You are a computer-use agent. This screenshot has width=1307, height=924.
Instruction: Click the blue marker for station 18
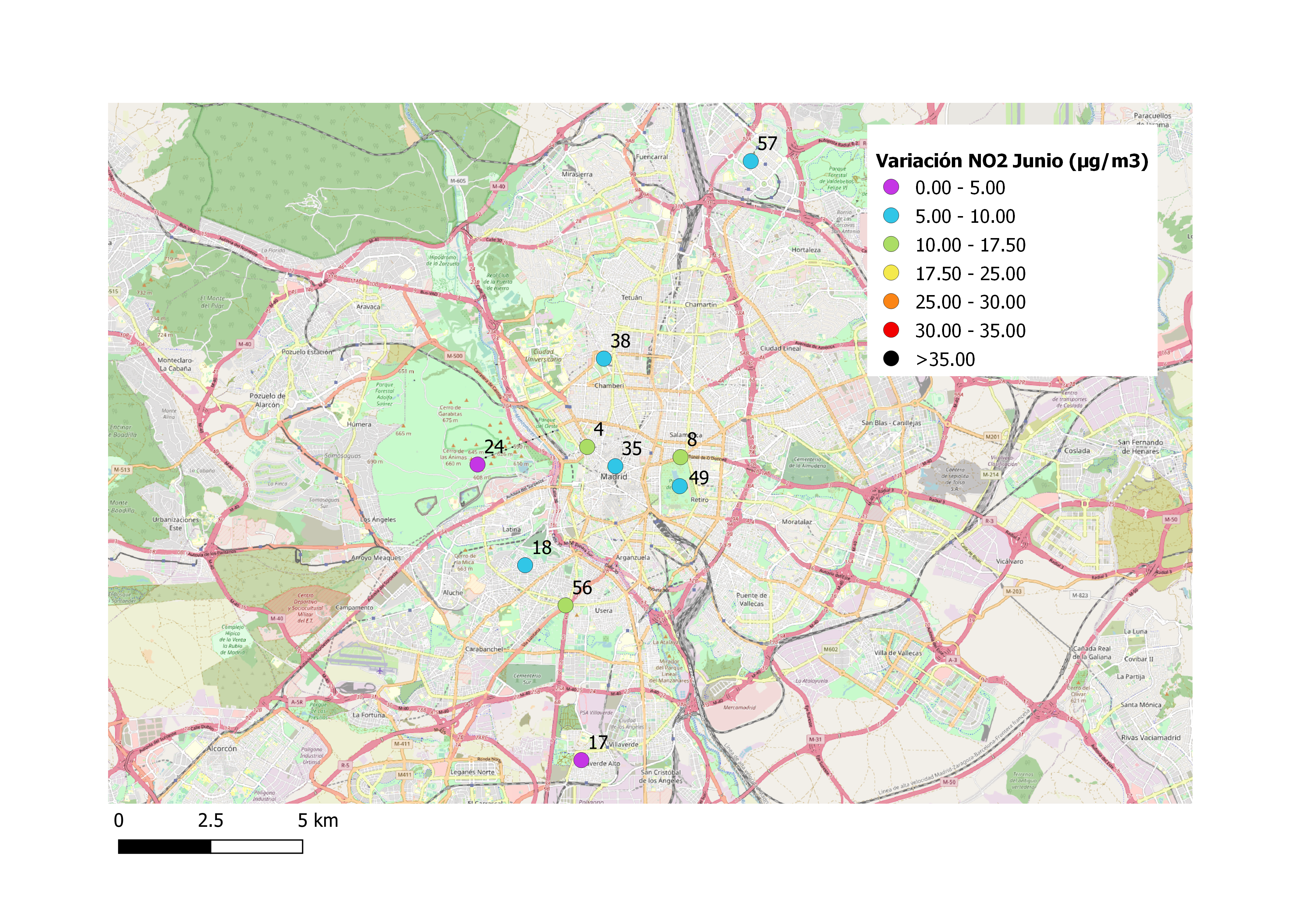point(525,565)
